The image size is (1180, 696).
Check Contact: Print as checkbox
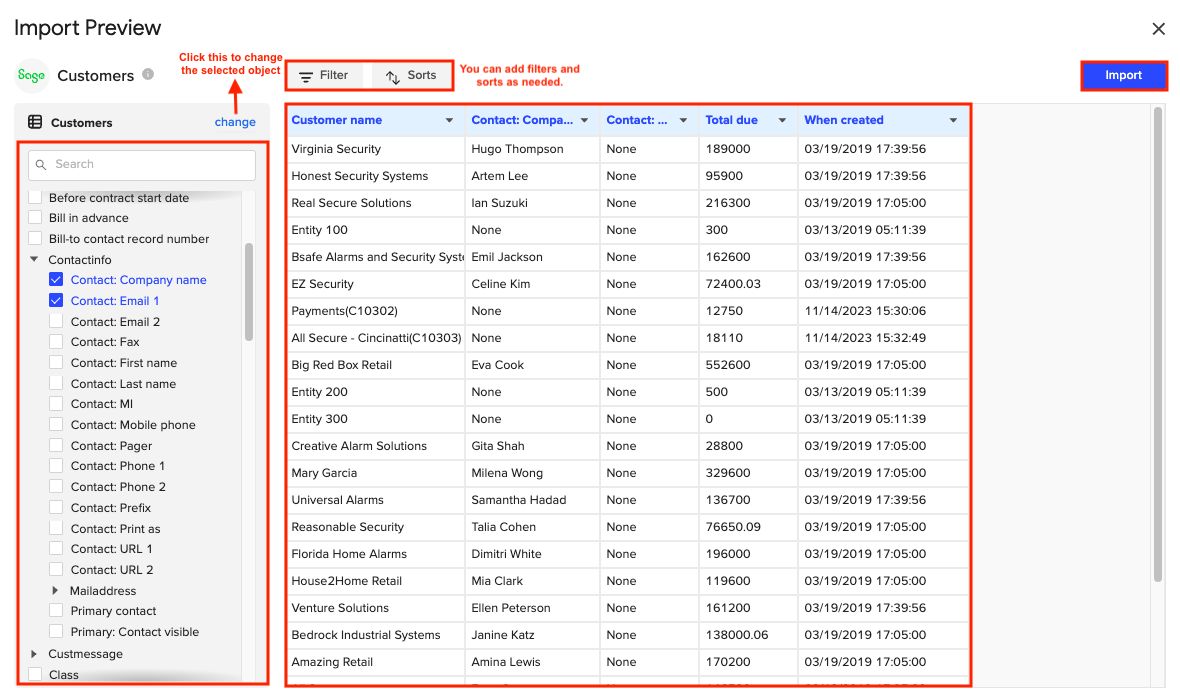(56, 528)
